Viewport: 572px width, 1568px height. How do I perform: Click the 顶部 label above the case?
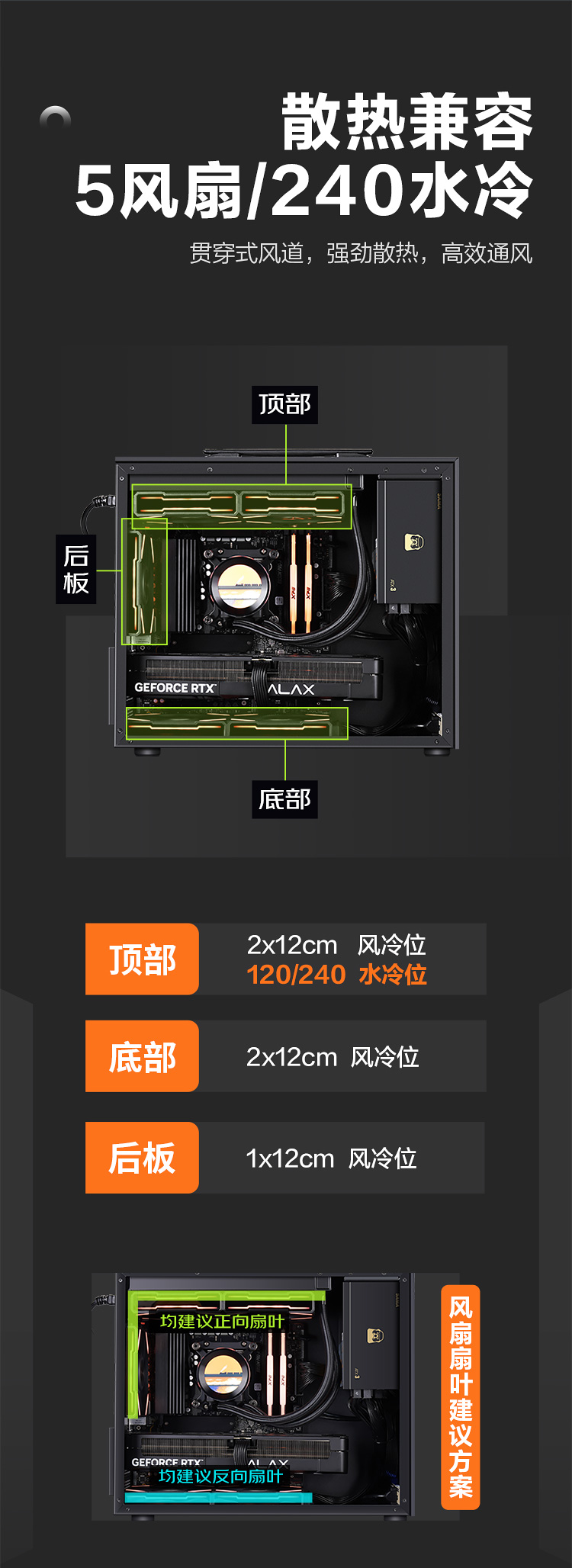tap(284, 404)
